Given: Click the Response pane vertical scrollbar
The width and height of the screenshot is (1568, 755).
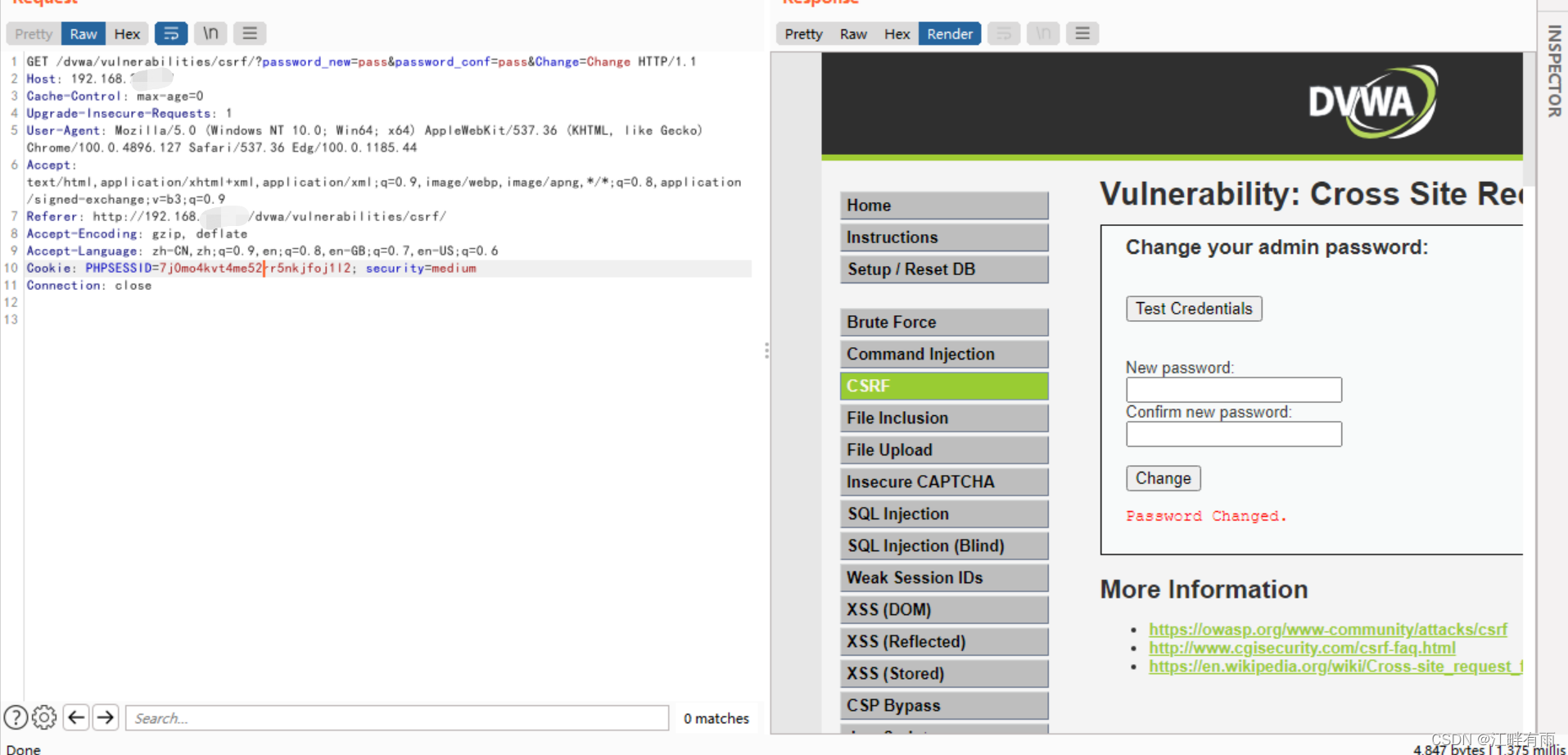Looking at the screenshot, I should 1529,119.
